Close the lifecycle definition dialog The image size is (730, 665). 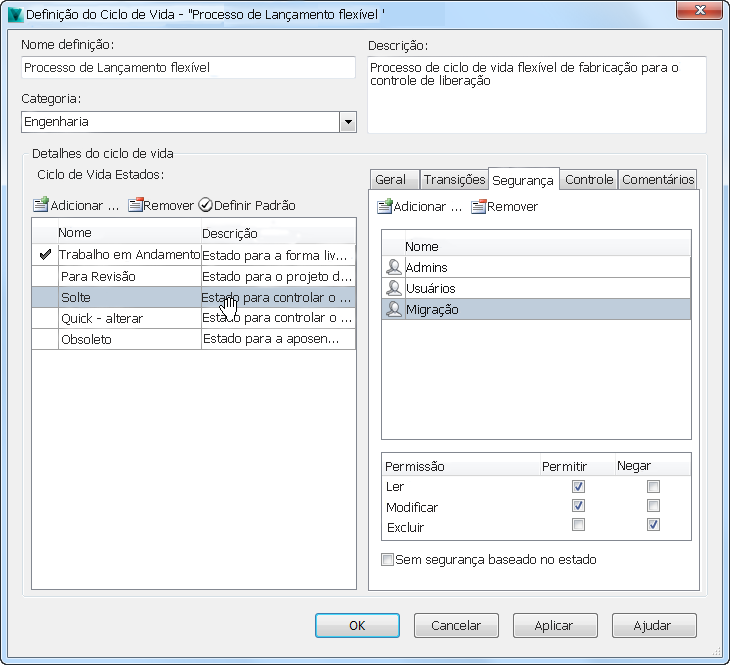(700, 10)
